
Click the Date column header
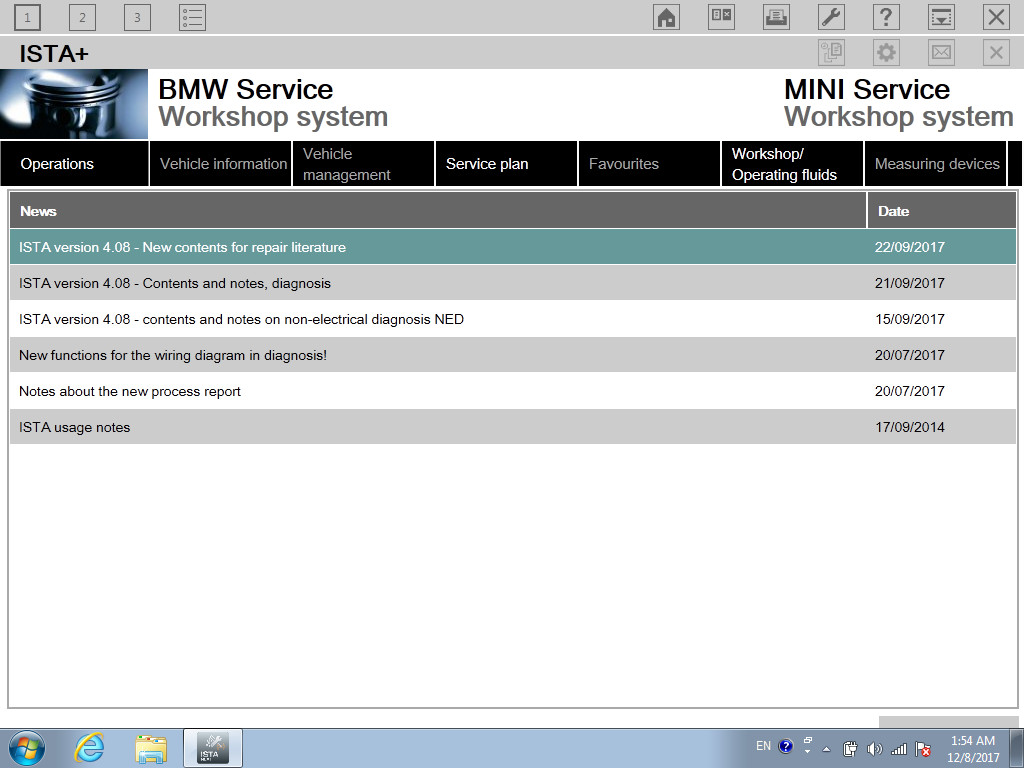(x=942, y=211)
